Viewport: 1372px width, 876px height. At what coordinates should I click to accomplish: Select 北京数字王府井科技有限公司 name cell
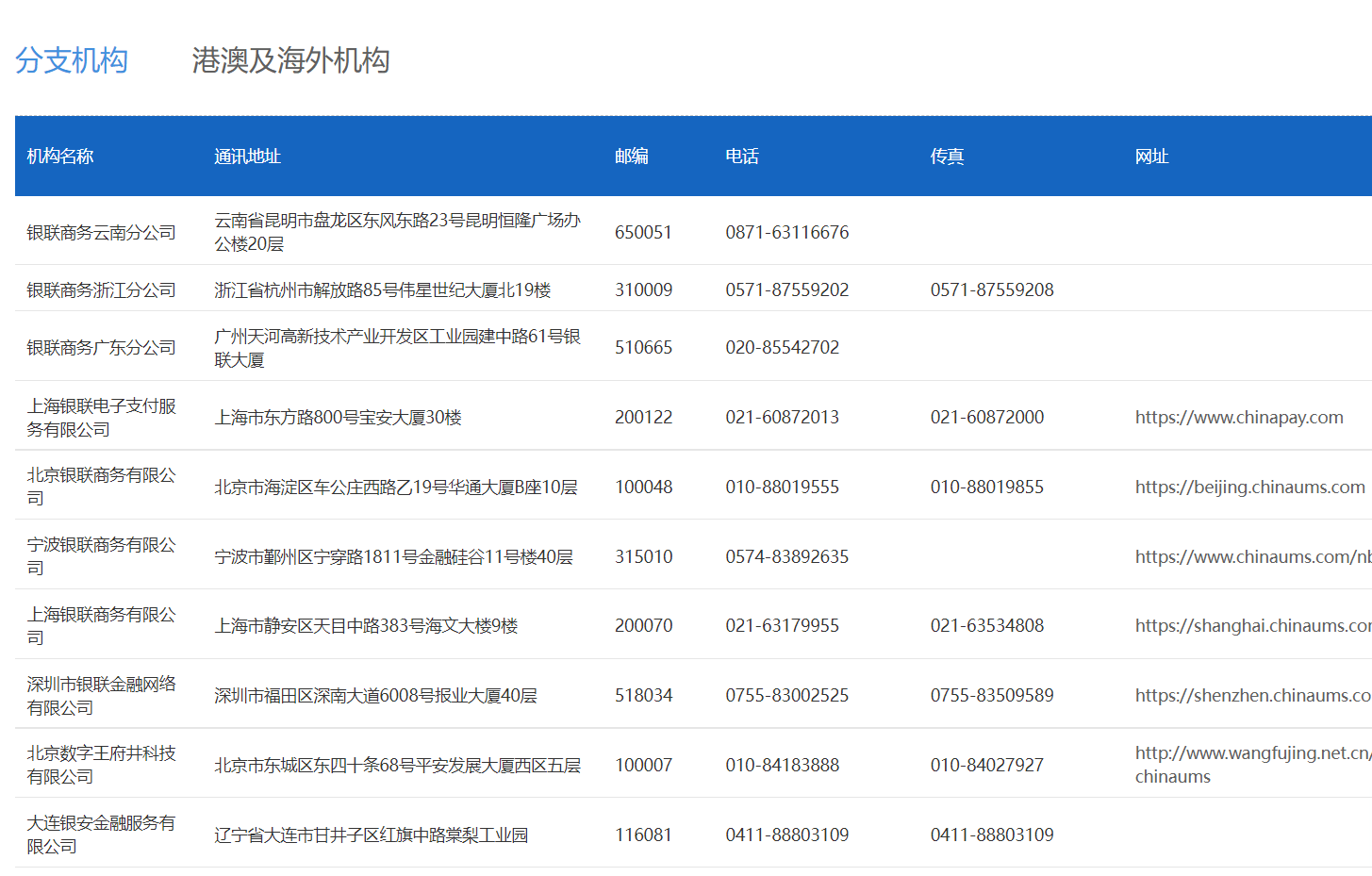(x=101, y=765)
